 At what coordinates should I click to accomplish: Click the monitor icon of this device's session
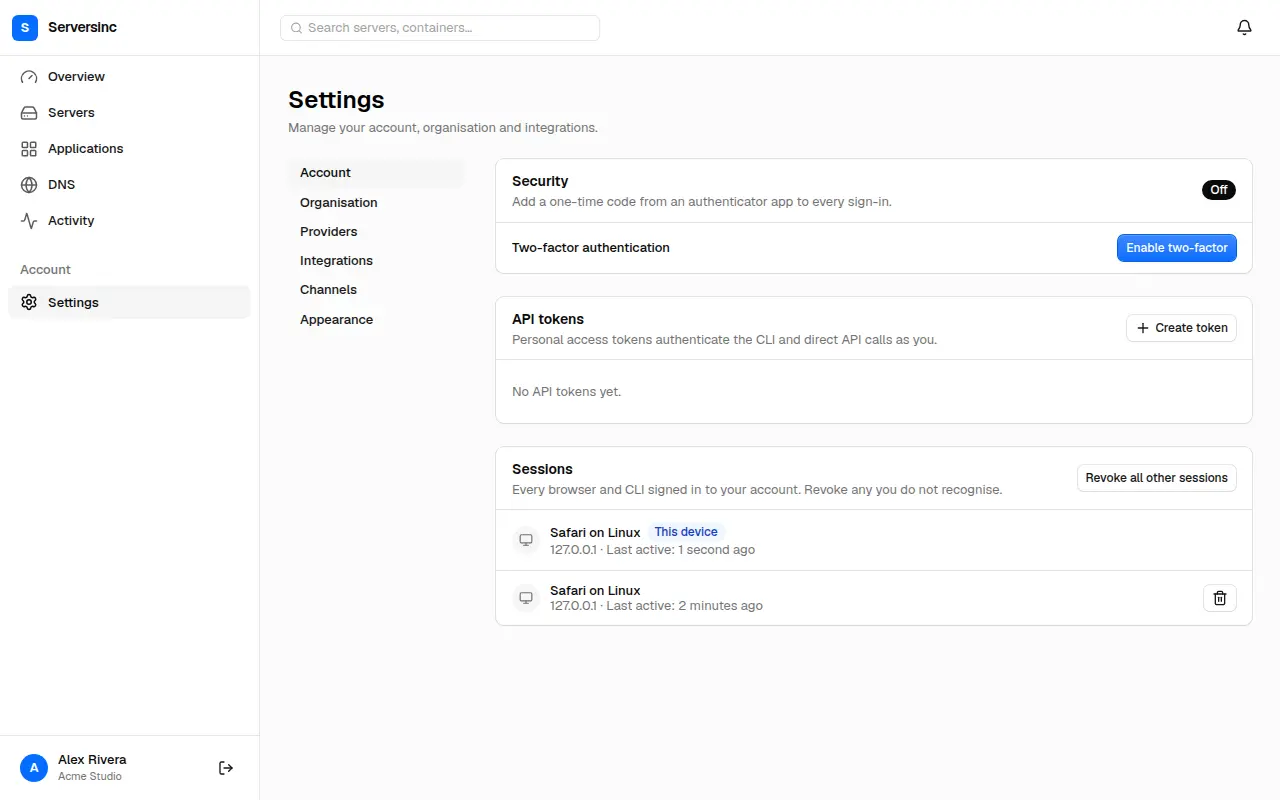coord(525,541)
